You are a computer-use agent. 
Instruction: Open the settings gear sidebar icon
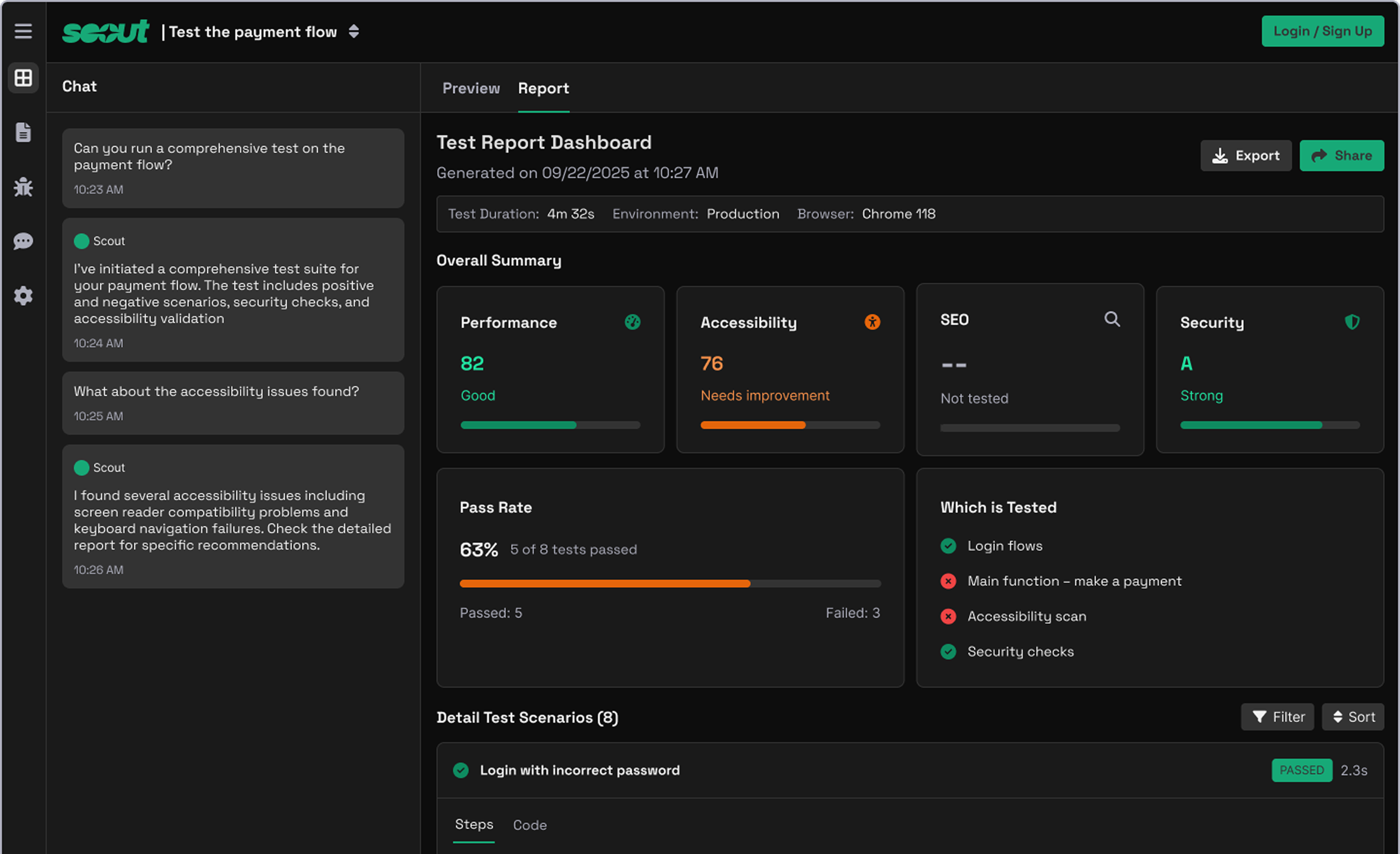pyautogui.click(x=23, y=296)
